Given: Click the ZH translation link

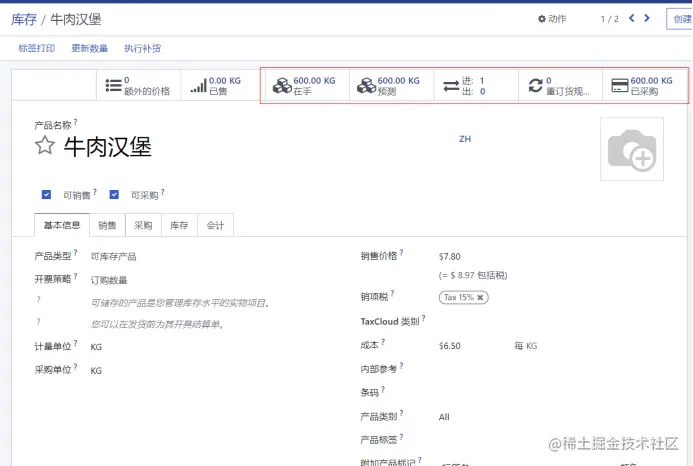Looking at the screenshot, I should 465,139.
